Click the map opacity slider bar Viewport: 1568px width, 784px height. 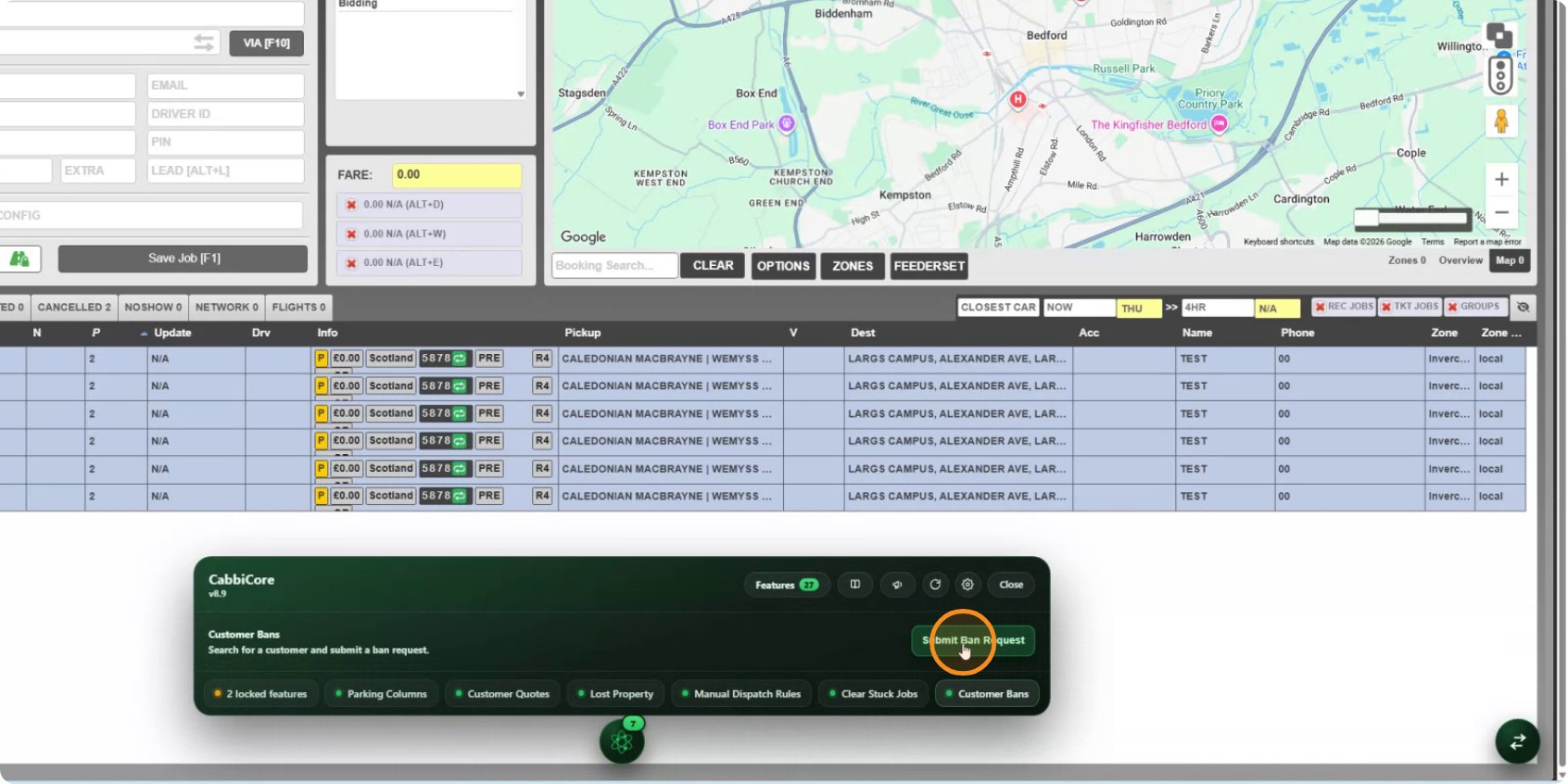(1411, 219)
